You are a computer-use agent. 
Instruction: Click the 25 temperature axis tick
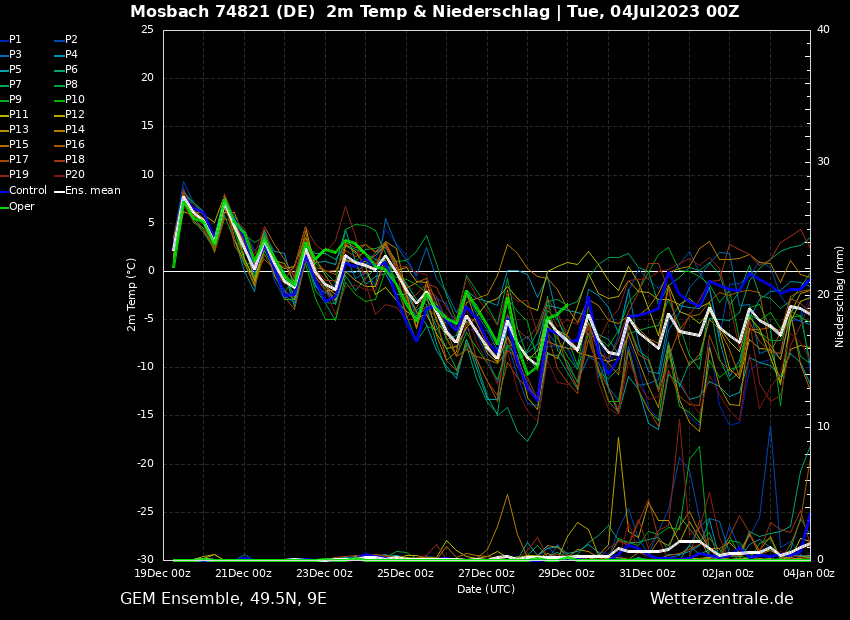pos(147,30)
